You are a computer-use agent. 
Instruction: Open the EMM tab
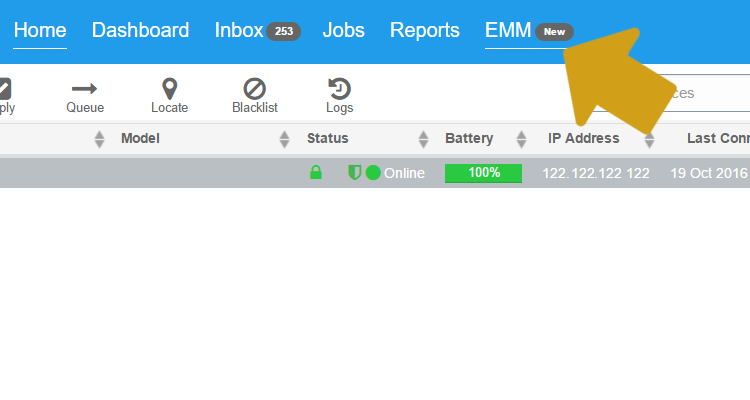point(508,31)
